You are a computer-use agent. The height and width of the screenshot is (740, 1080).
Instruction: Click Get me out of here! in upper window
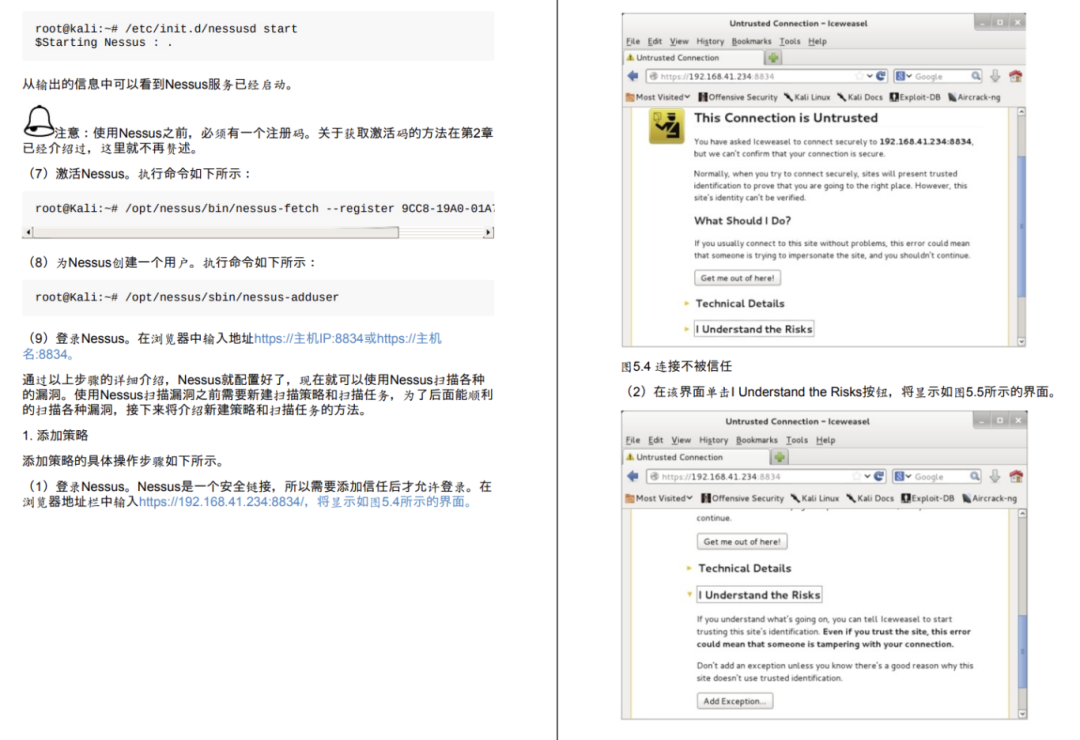[x=737, y=278]
